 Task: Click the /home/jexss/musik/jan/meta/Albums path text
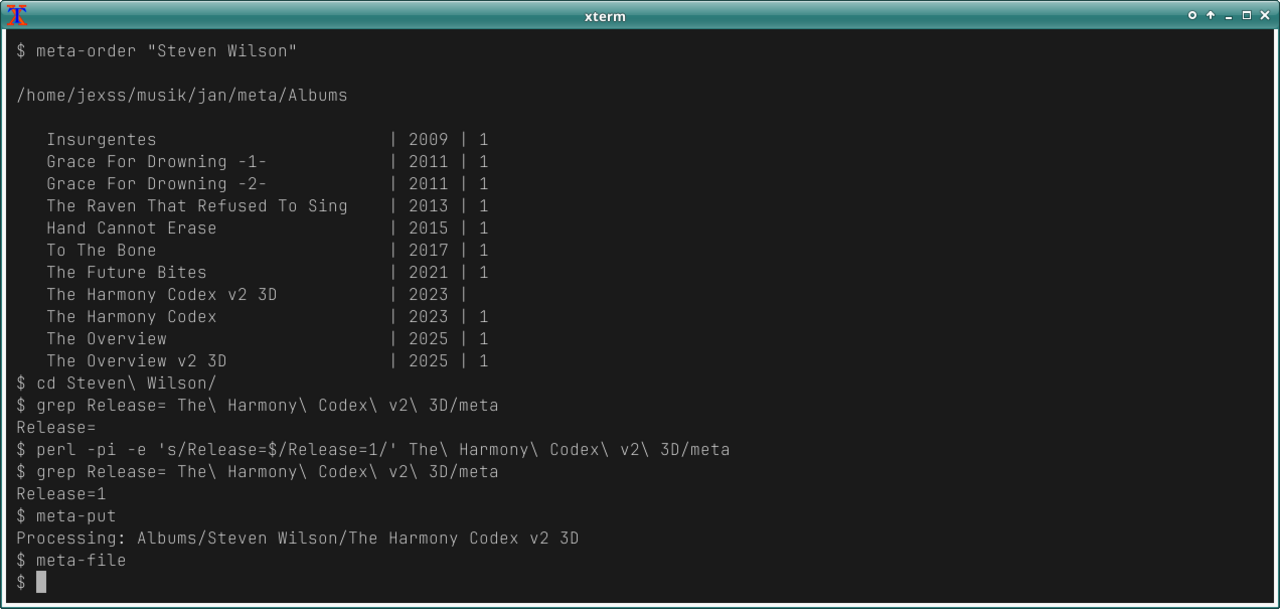pos(182,96)
